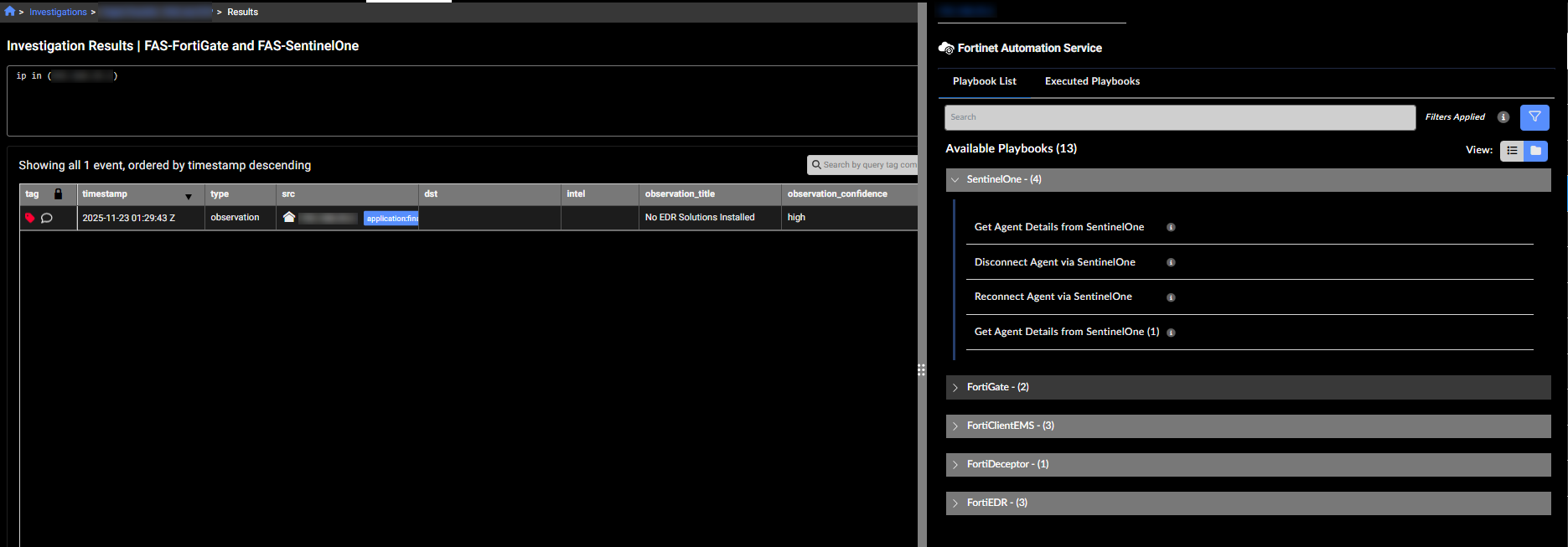Click the blue application tag in src cell
The width and height of the screenshot is (1568, 547).
[x=391, y=219]
